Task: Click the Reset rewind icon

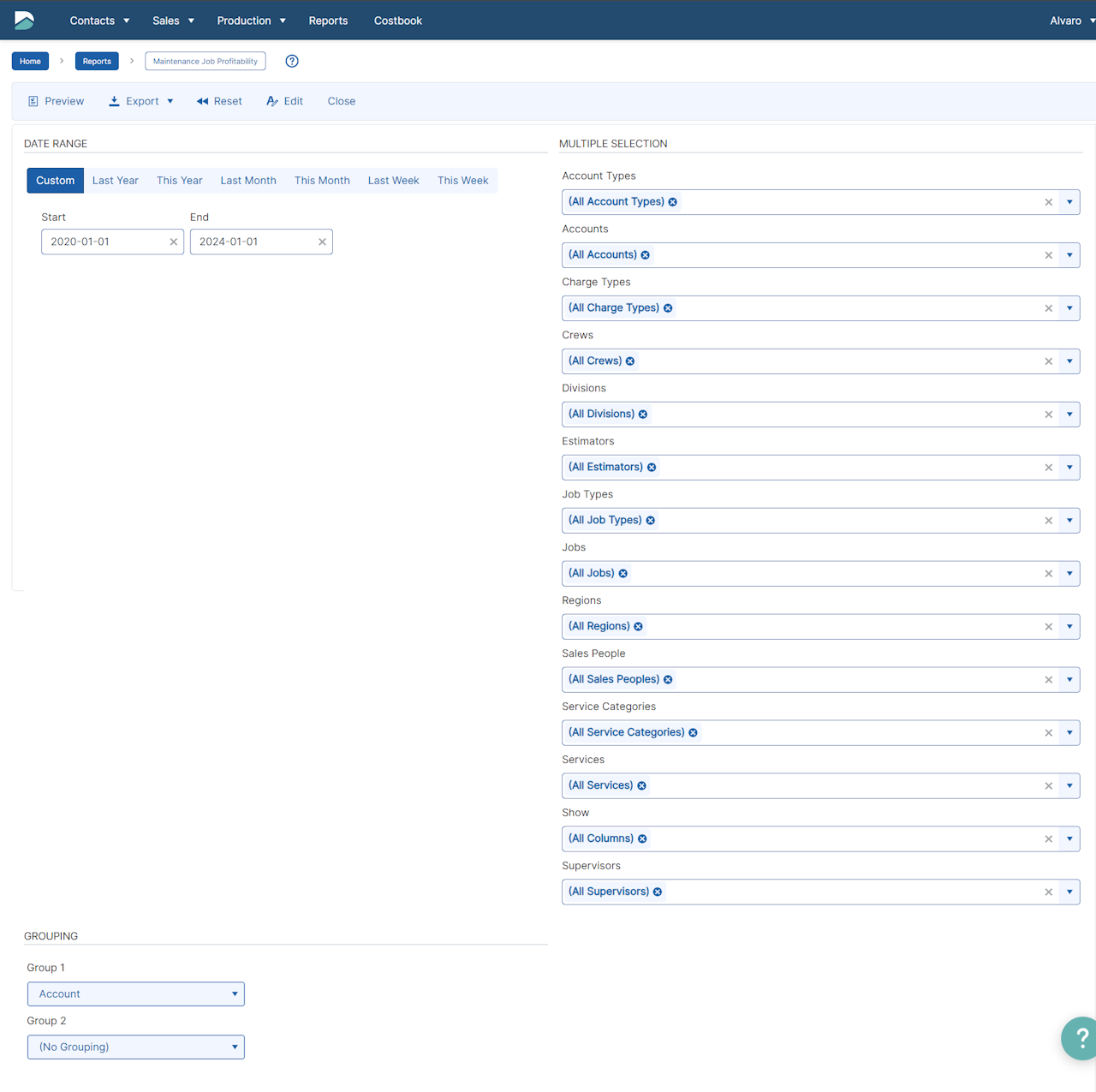Action: coord(202,101)
